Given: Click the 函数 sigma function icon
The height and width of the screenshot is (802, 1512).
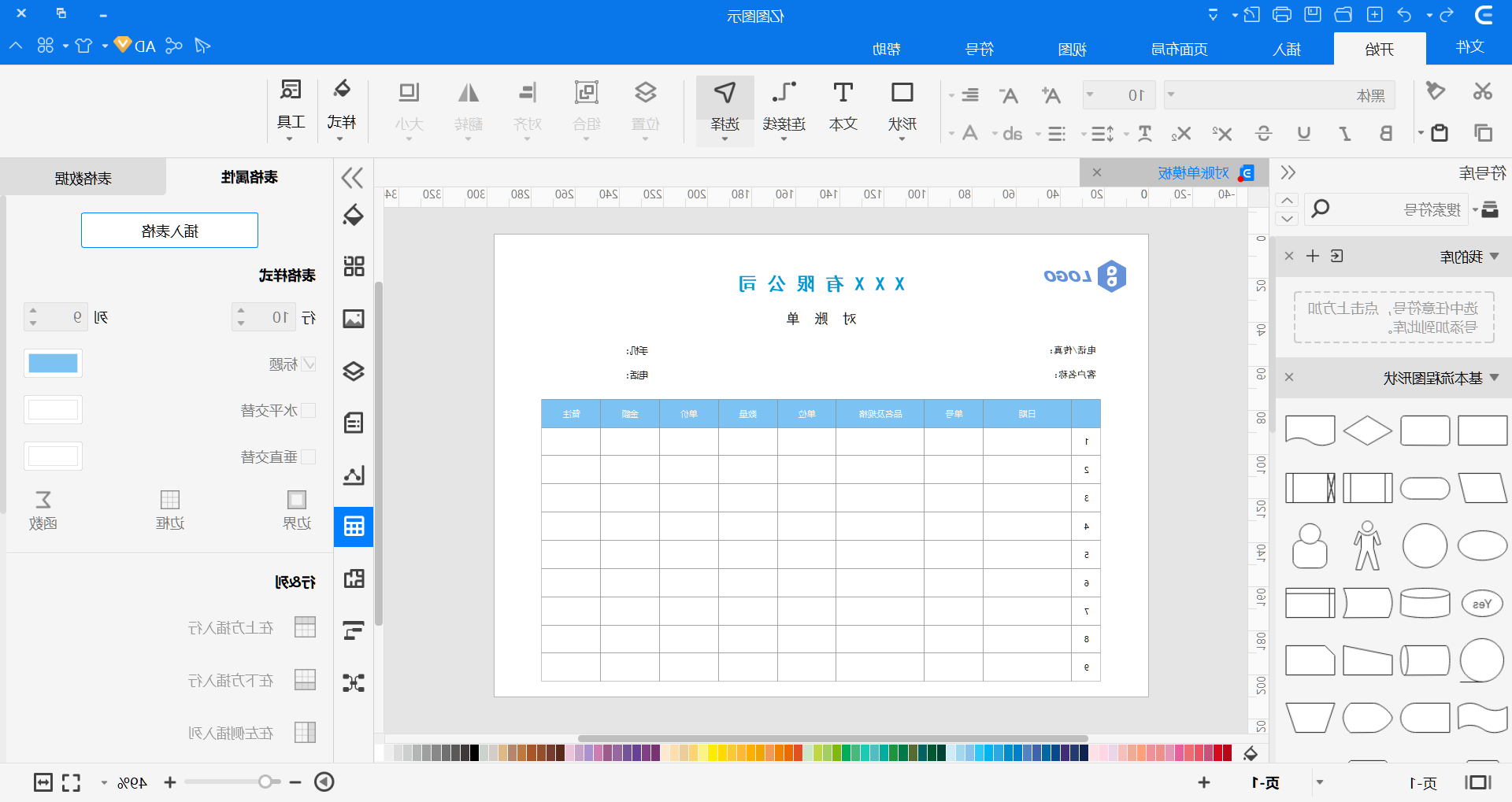Looking at the screenshot, I should 43,509.
